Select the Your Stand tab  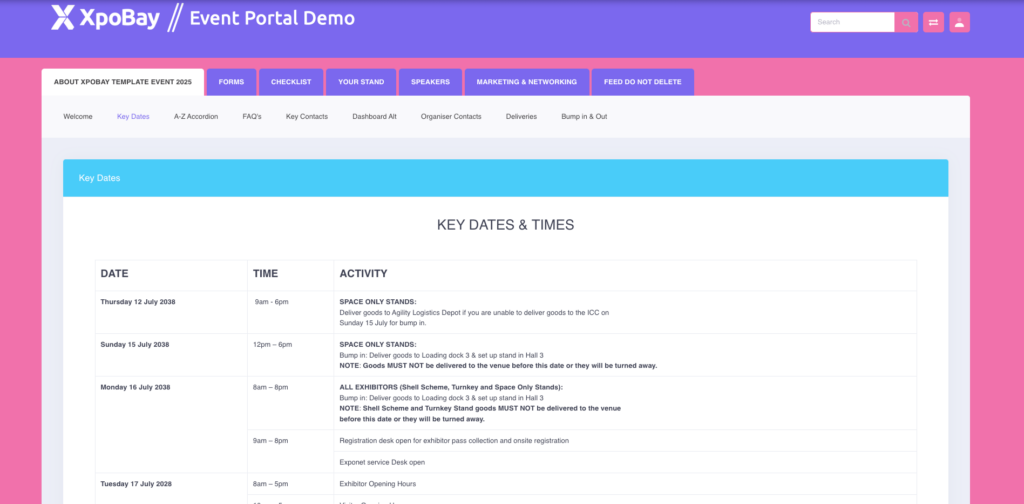pyautogui.click(x=361, y=82)
